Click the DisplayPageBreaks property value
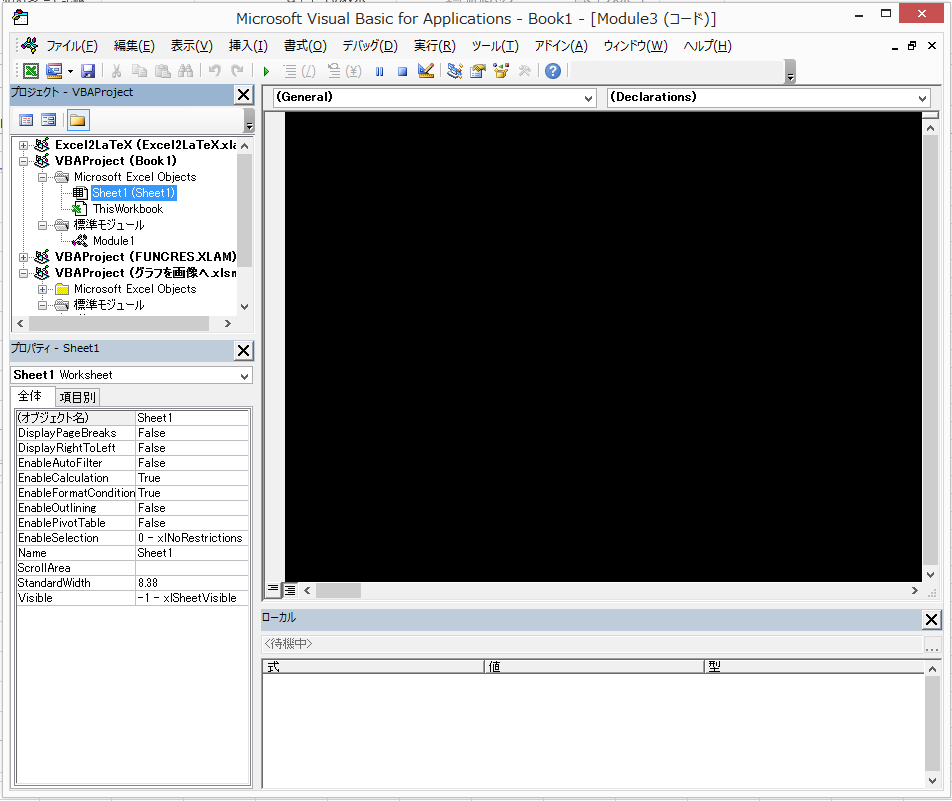This screenshot has height=801, width=952. (x=192, y=433)
